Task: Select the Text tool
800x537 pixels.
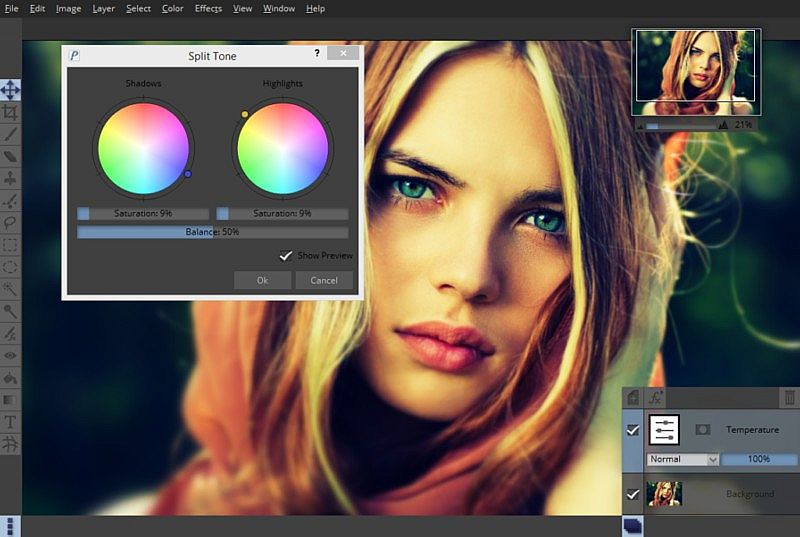Action: point(10,422)
